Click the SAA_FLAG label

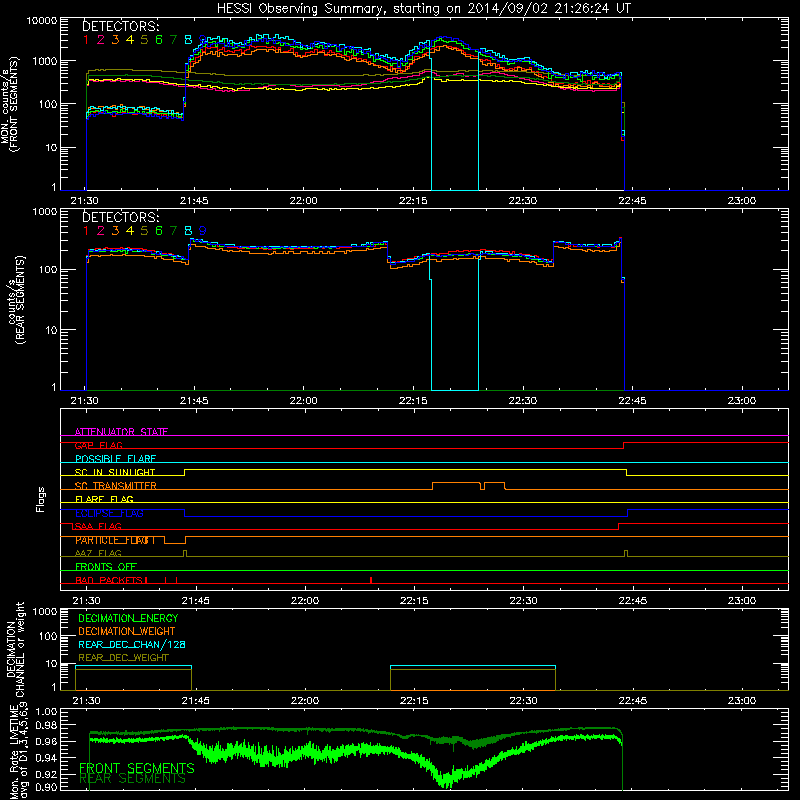point(98,526)
